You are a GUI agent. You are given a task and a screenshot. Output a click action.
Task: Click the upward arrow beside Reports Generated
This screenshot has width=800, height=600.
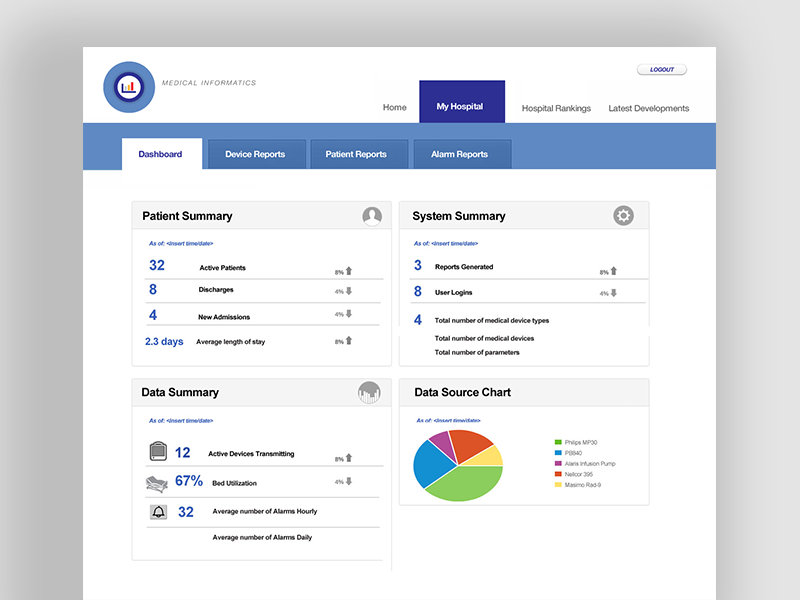614,269
